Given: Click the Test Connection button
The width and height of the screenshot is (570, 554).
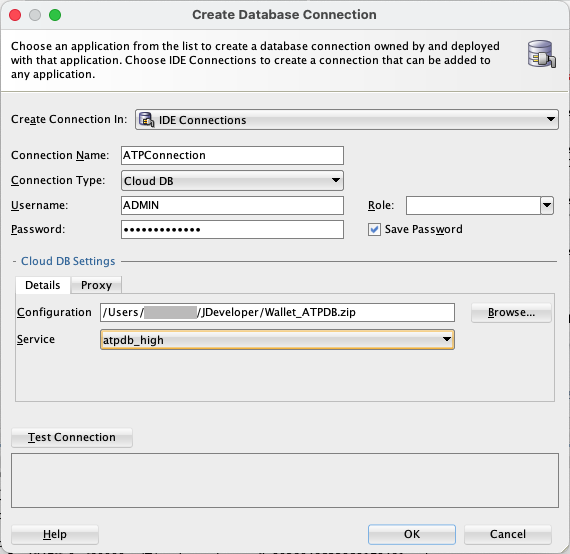Looking at the screenshot, I should click(x=72, y=437).
